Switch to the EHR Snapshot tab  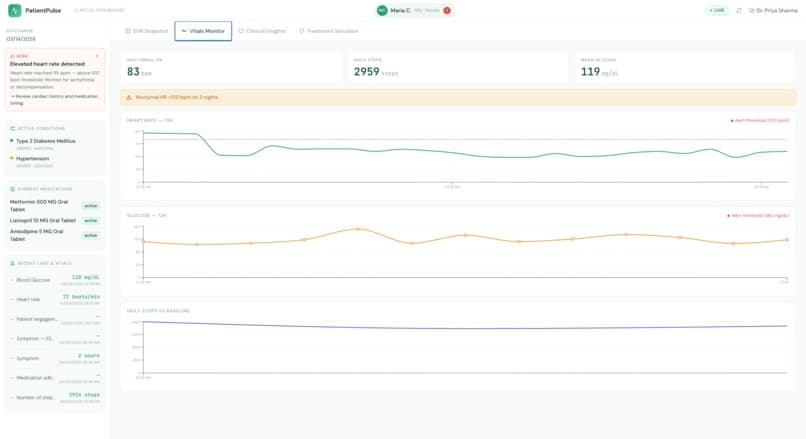[x=146, y=31]
